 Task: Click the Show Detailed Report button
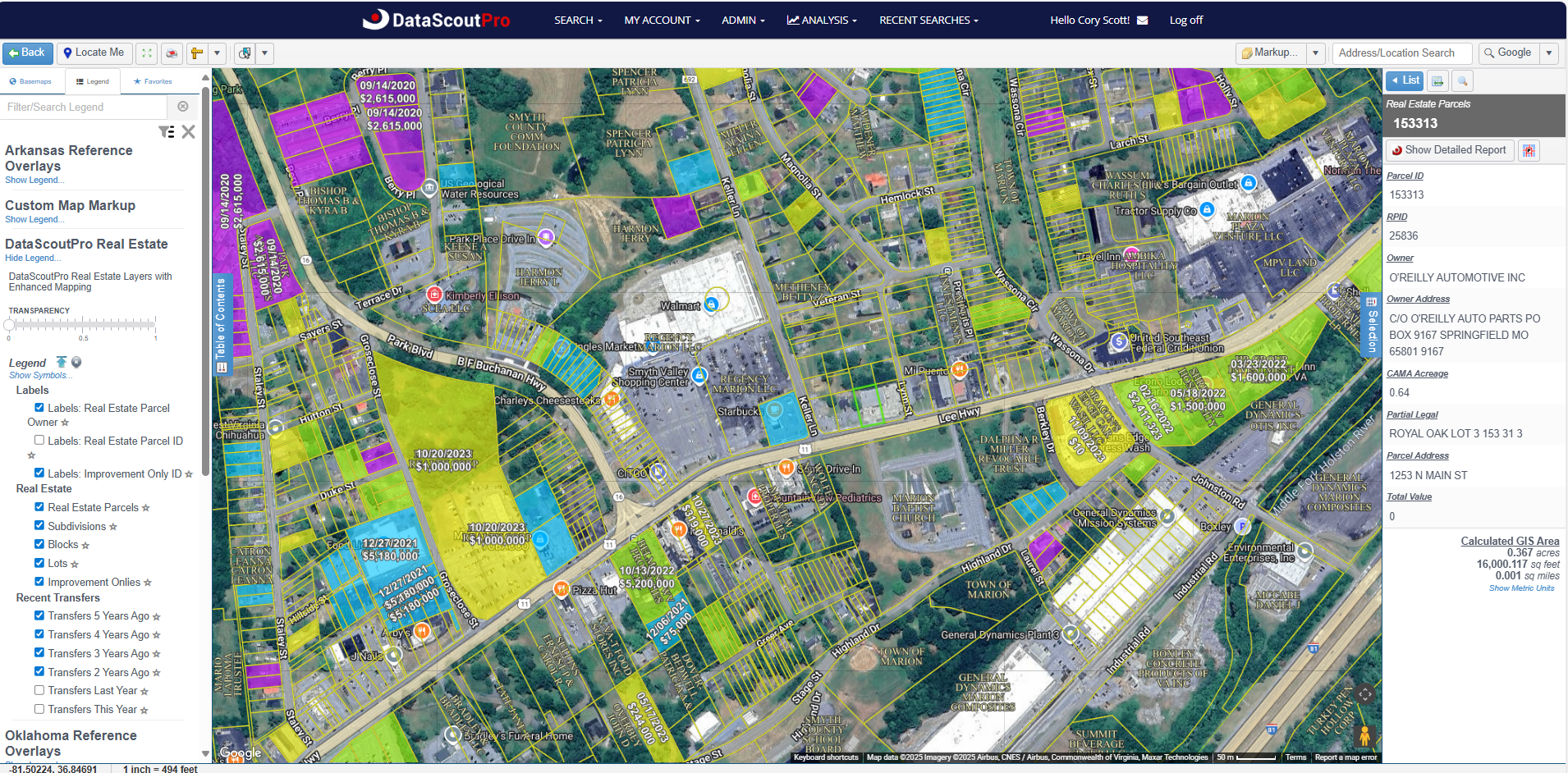[1450, 150]
